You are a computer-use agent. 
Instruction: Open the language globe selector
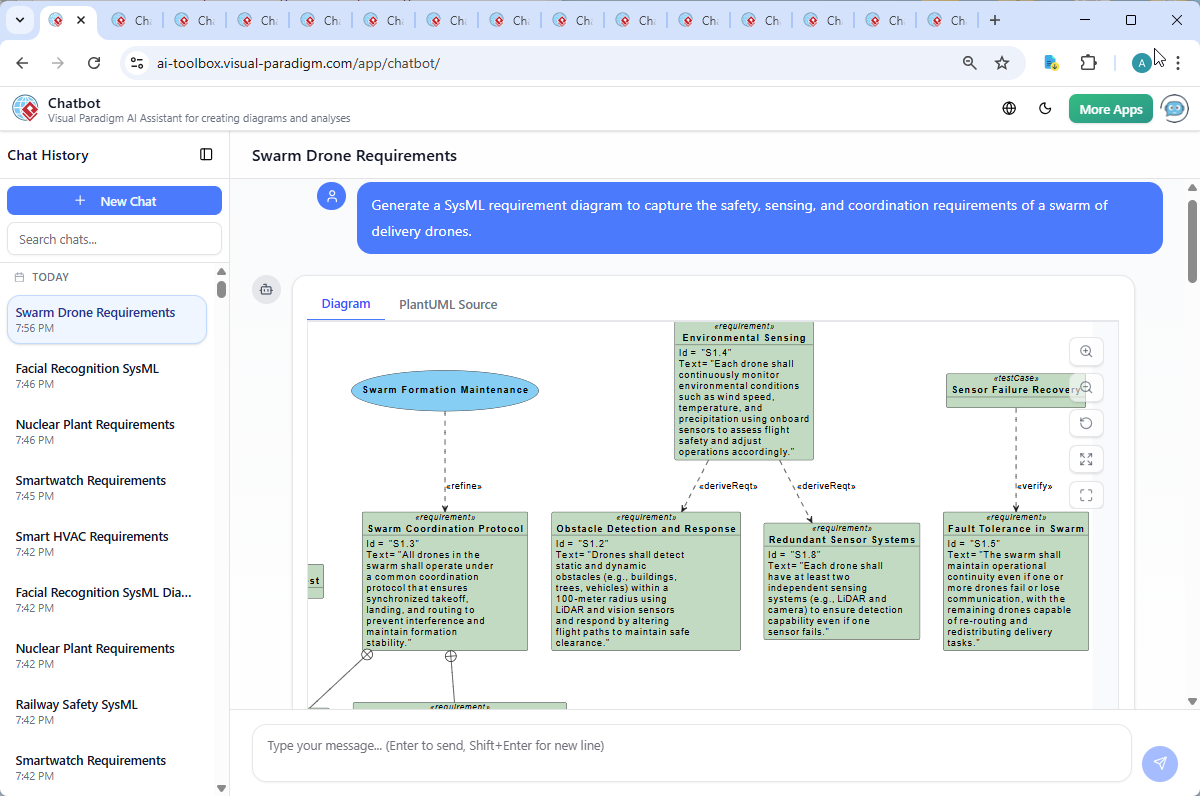tap(1009, 109)
